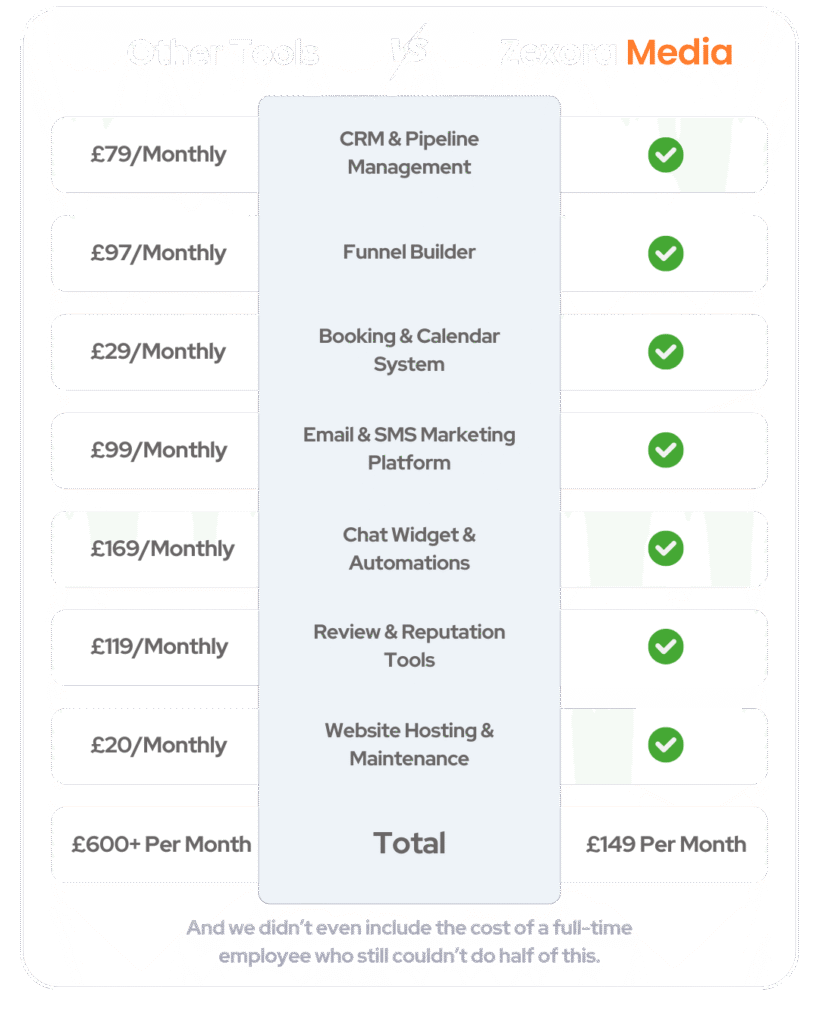Click the Total row label
The height and width of the screenshot is (1024, 819).
pyautogui.click(x=409, y=843)
